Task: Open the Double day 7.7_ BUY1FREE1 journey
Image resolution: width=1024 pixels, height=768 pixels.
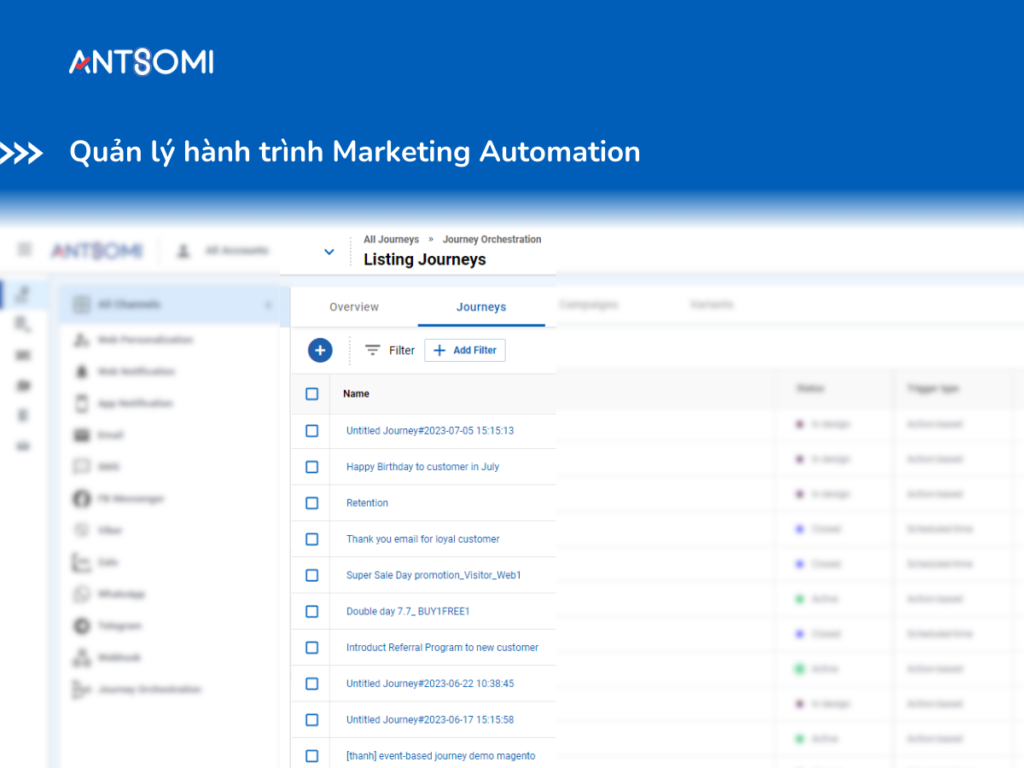Action: pos(408,611)
